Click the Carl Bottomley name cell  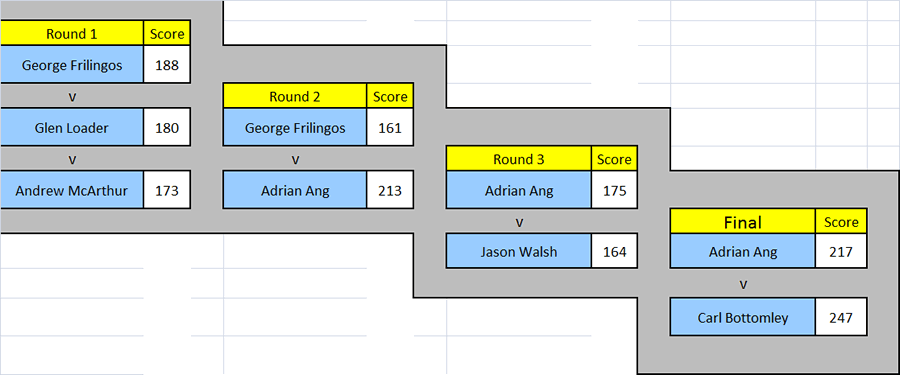coord(742,317)
